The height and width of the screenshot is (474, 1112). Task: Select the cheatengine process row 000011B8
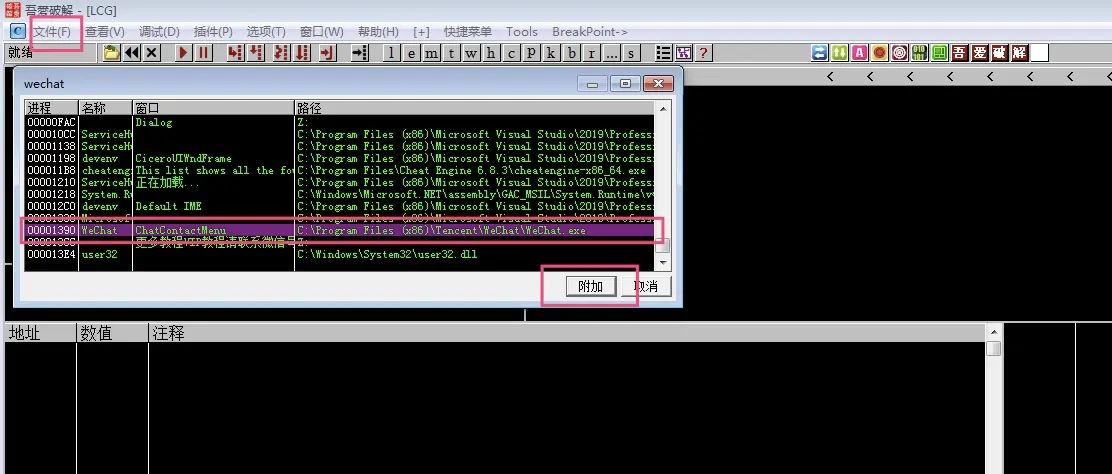pos(340,170)
